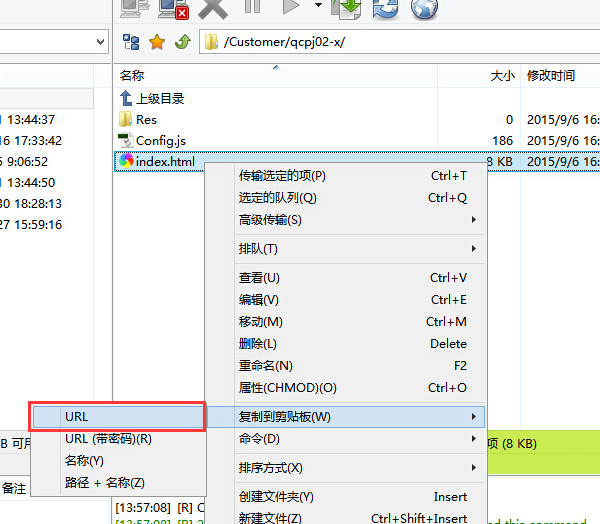600x524 pixels.
Task: Open the Res folder in file list
Action: pyautogui.click(x=146, y=119)
